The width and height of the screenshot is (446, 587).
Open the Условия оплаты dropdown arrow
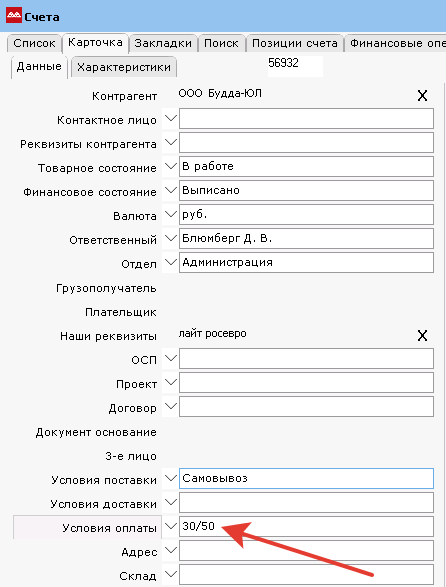click(171, 526)
